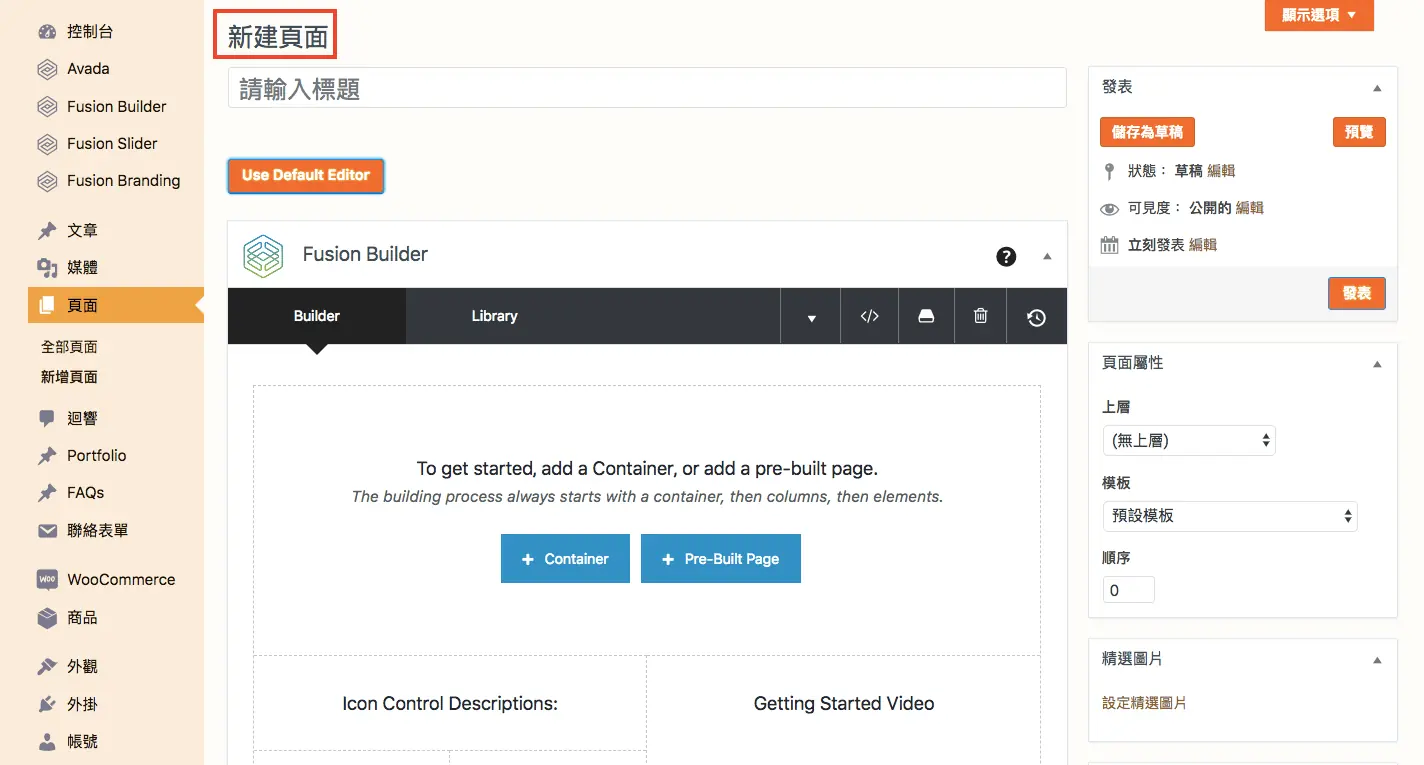
Task: Click the 外觀 appearance brush icon
Action: (x=47, y=667)
